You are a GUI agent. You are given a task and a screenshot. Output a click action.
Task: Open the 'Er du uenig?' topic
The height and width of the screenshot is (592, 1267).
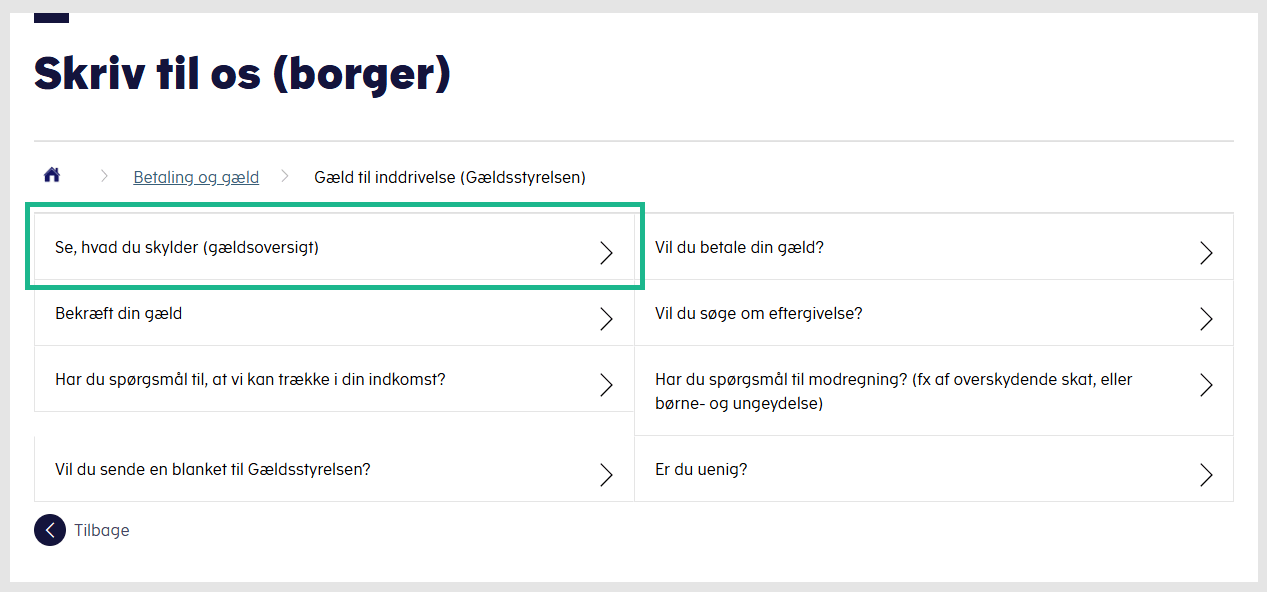point(701,469)
